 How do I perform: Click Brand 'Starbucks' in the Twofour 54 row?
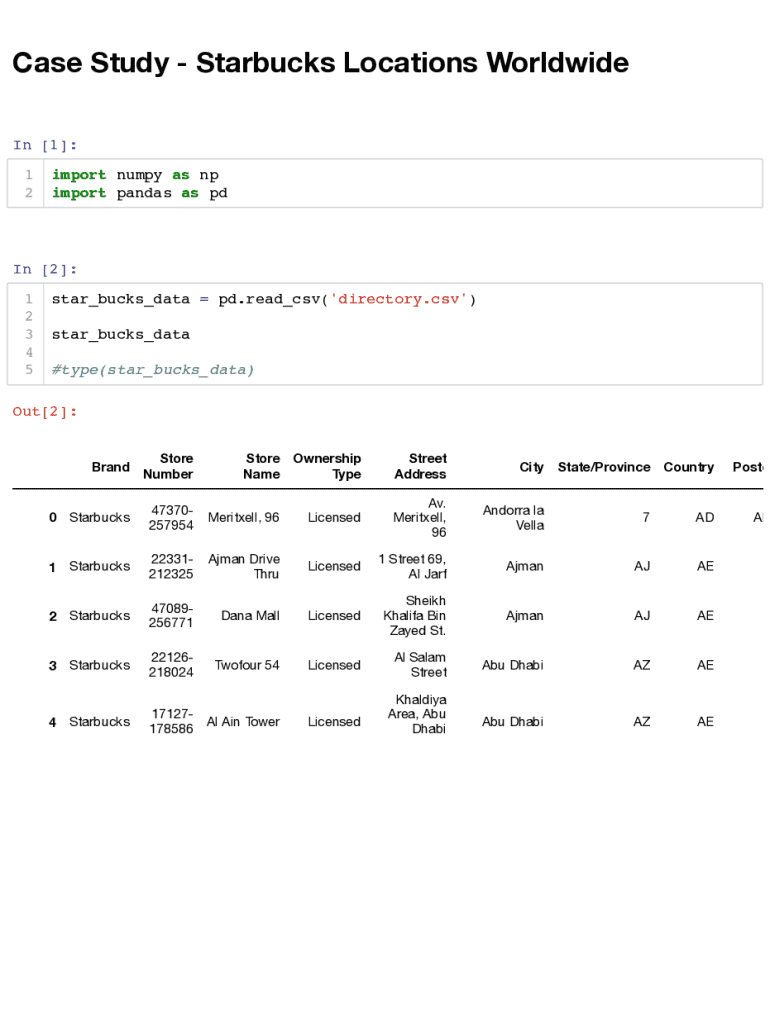99,665
